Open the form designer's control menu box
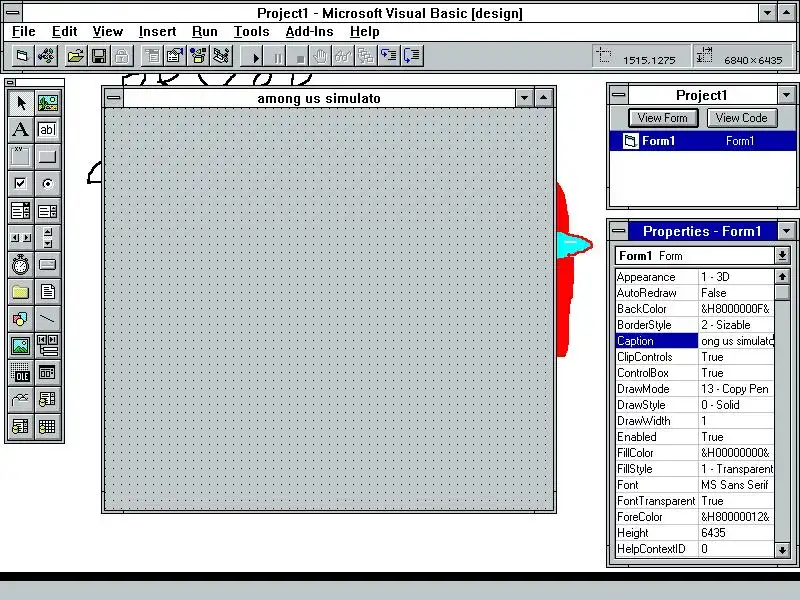The image size is (800, 600). point(114,98)
